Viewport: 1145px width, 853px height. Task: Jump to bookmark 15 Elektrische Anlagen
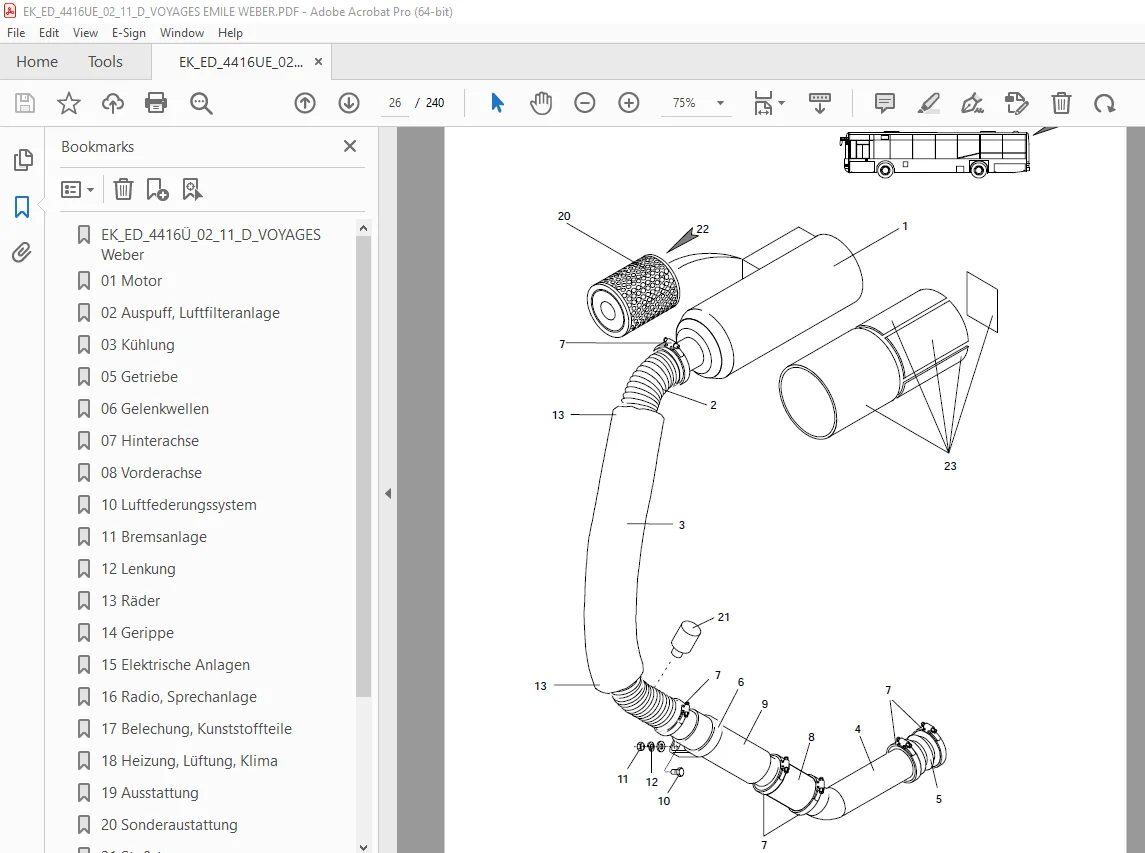(175, 665)
